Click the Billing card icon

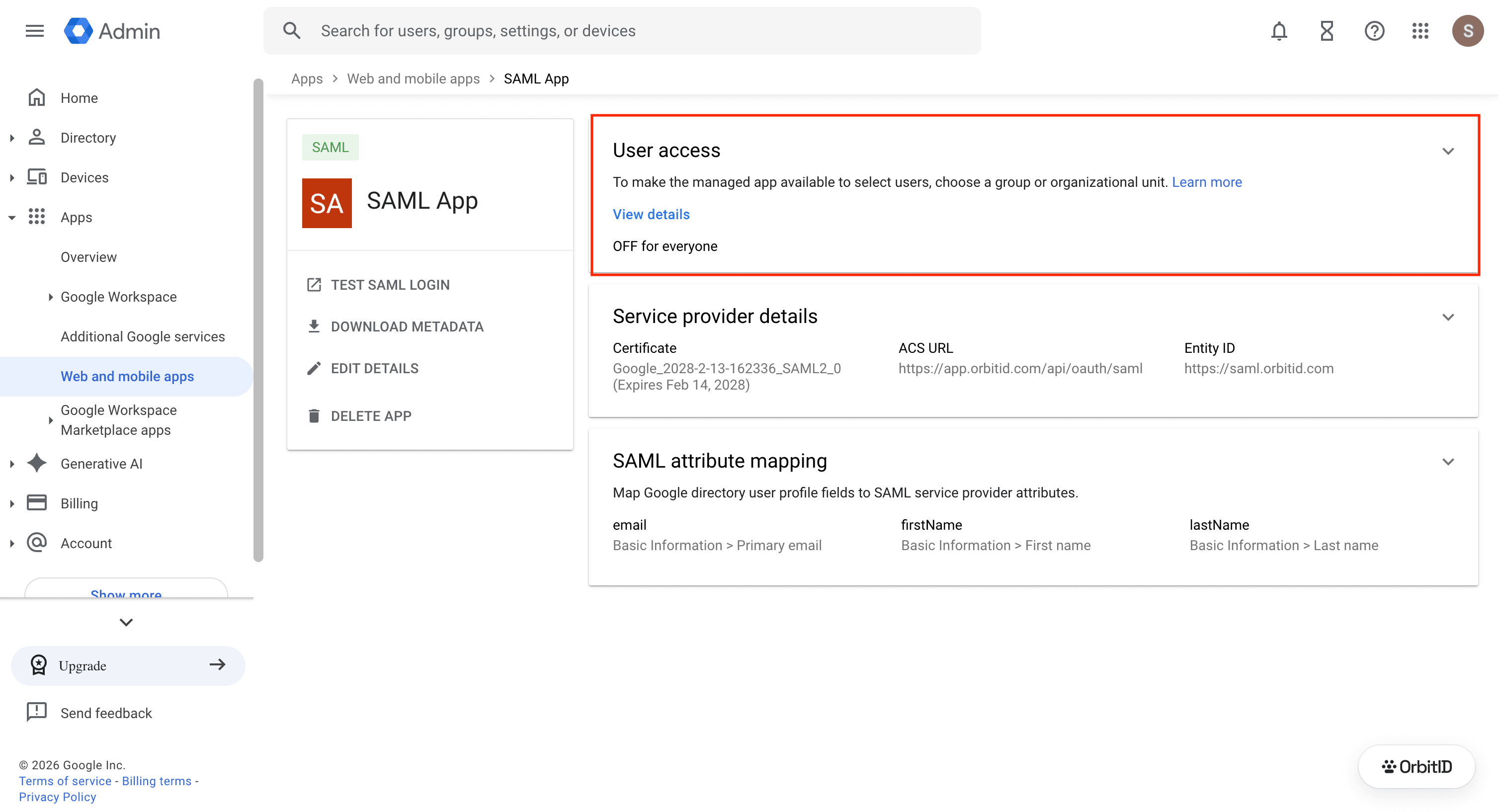pyautogui.click(x=37, y=502)
